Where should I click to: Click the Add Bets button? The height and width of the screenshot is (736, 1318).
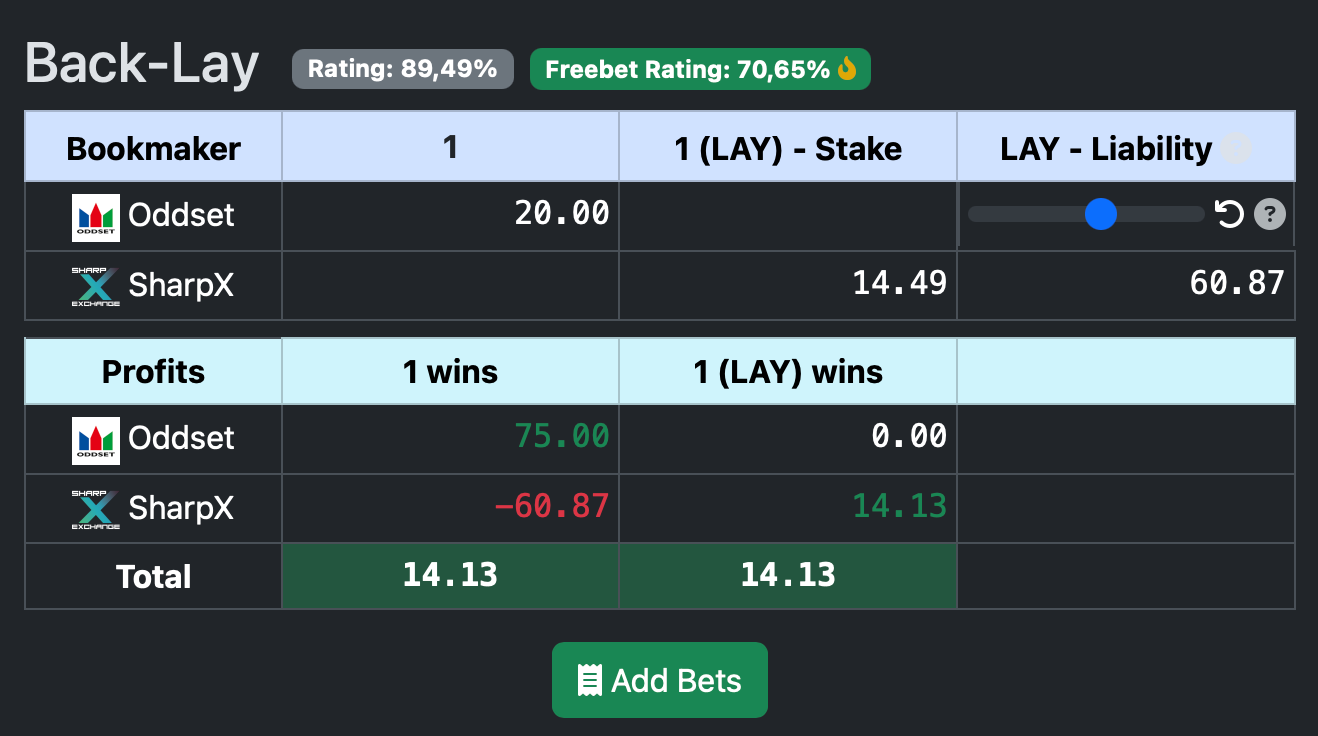click(660, 680)
